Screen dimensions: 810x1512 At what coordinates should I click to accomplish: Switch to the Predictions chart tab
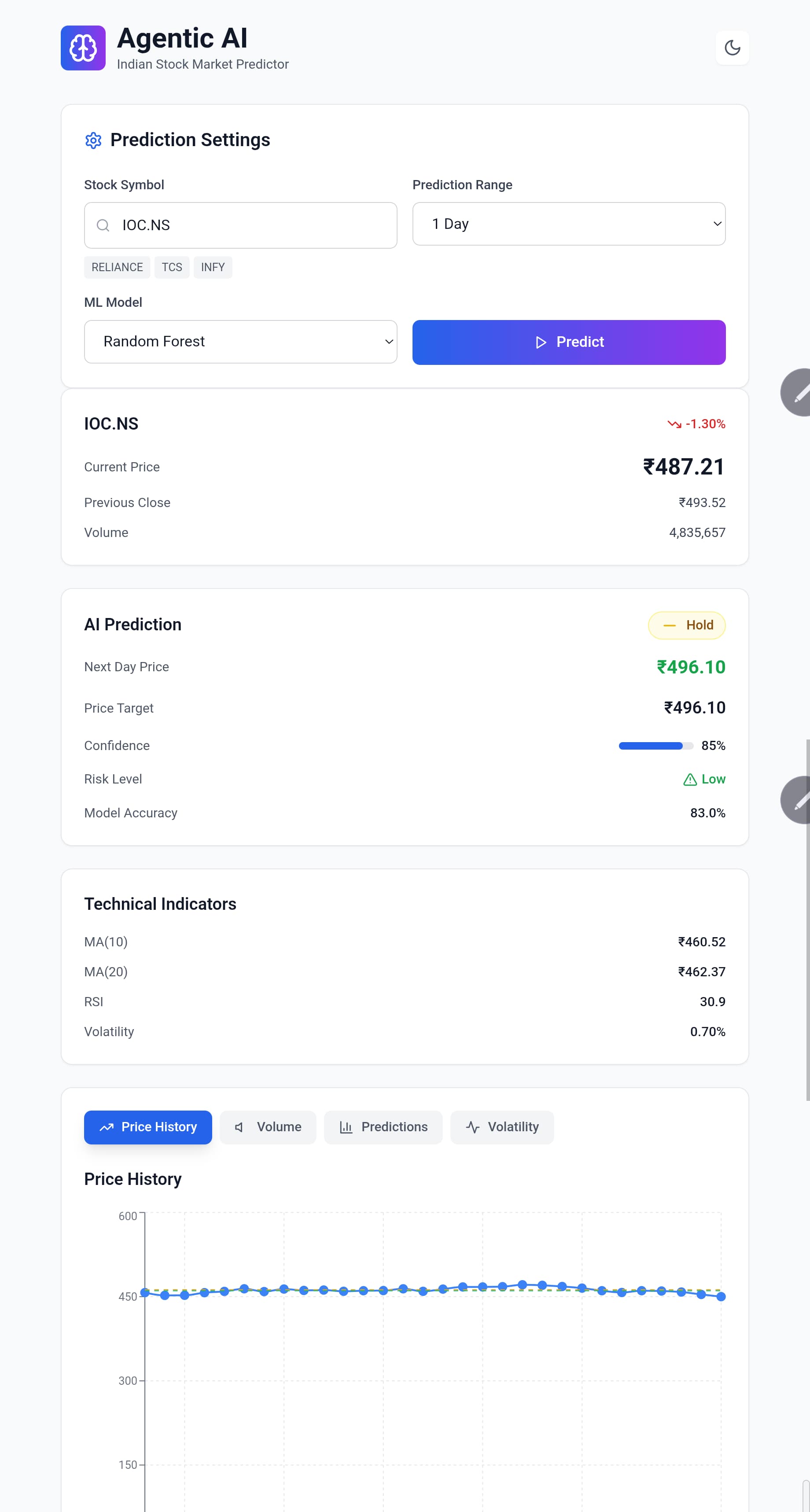[x=383, y=1128]
